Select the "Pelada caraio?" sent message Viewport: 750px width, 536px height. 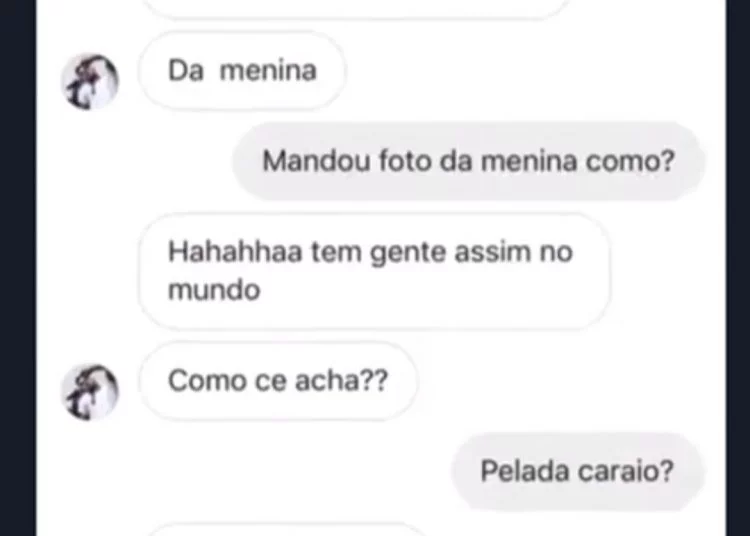coord(577,471)
